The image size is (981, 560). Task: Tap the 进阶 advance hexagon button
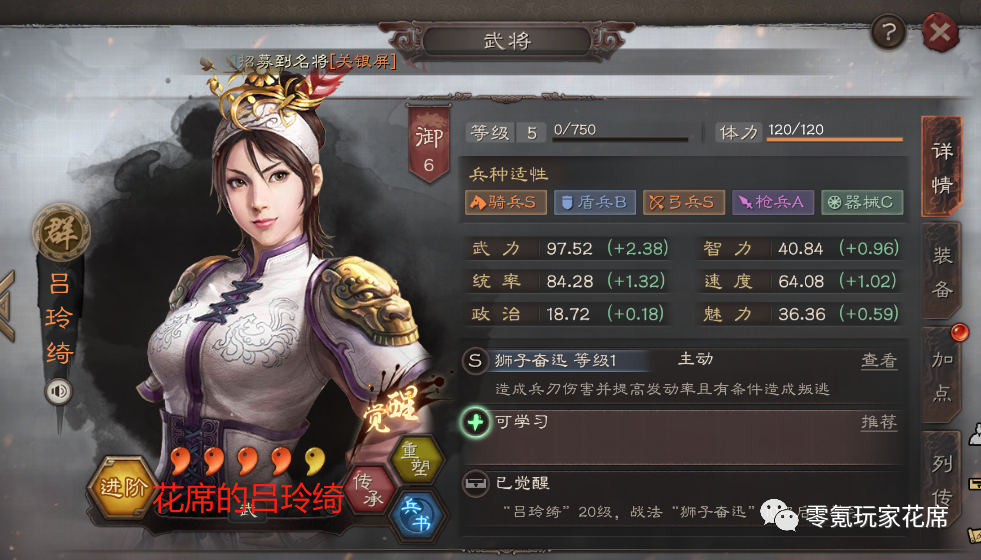pos(123,487)
